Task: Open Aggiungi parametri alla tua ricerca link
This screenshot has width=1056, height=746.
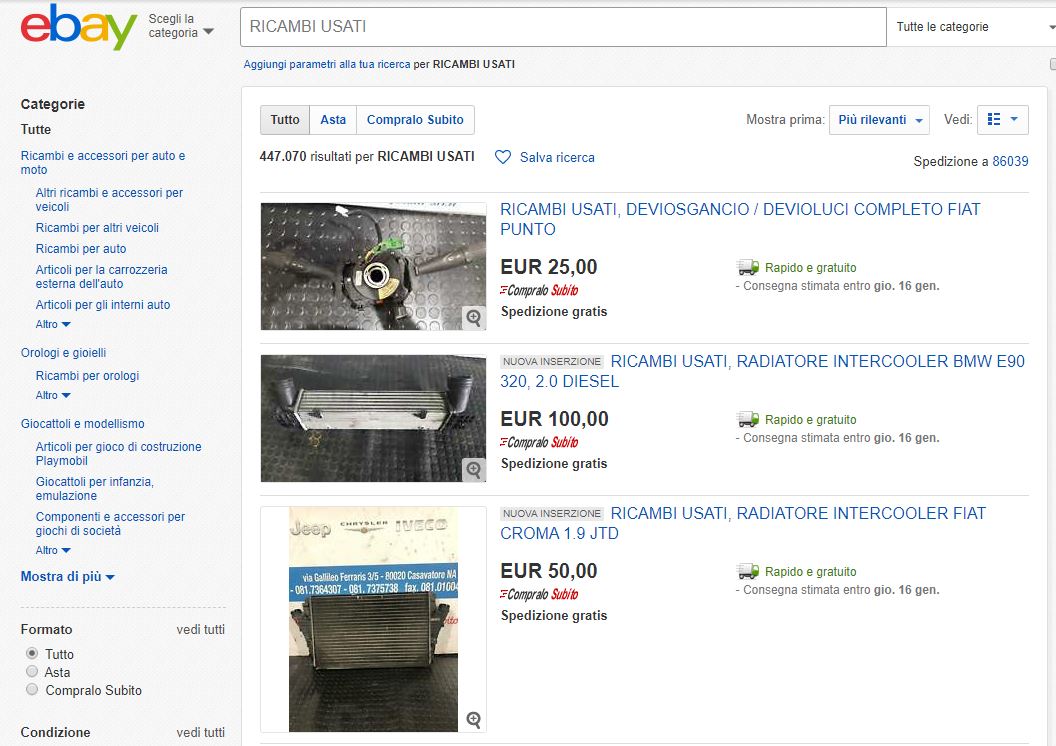Action: tap(327, 65)
